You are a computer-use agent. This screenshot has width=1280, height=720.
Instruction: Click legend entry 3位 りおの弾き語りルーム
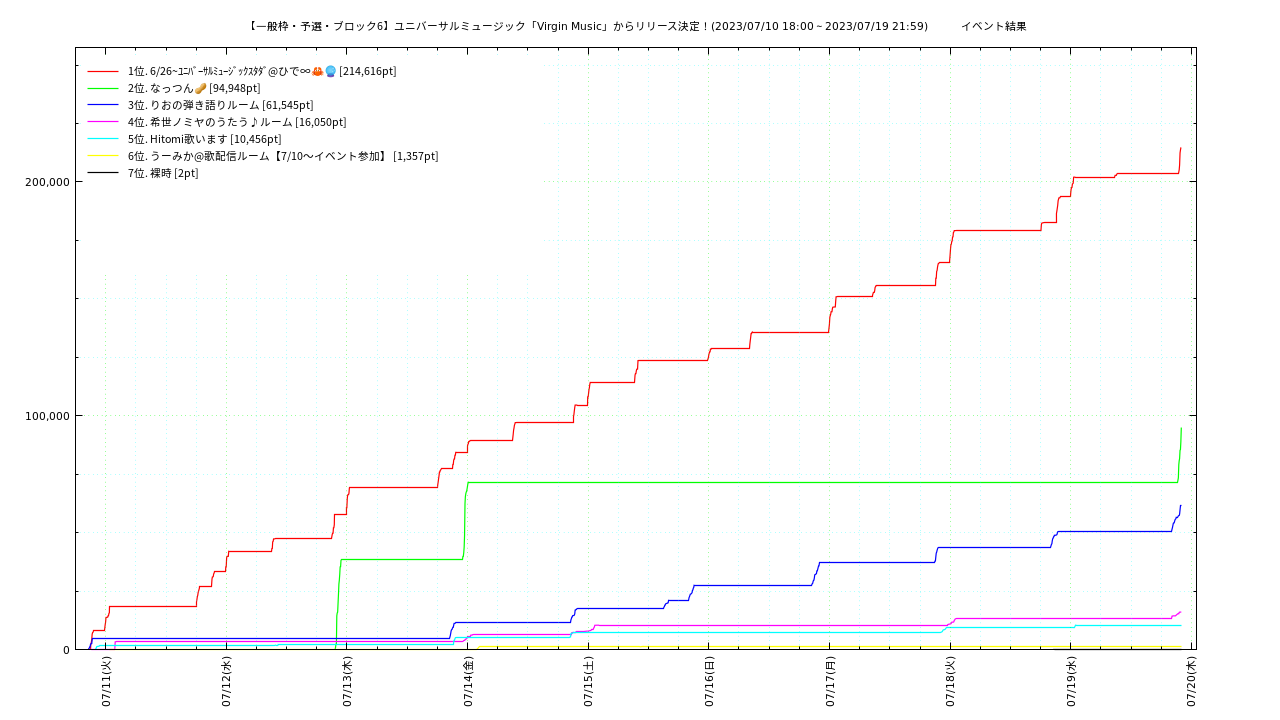click(x=220, y=105)
